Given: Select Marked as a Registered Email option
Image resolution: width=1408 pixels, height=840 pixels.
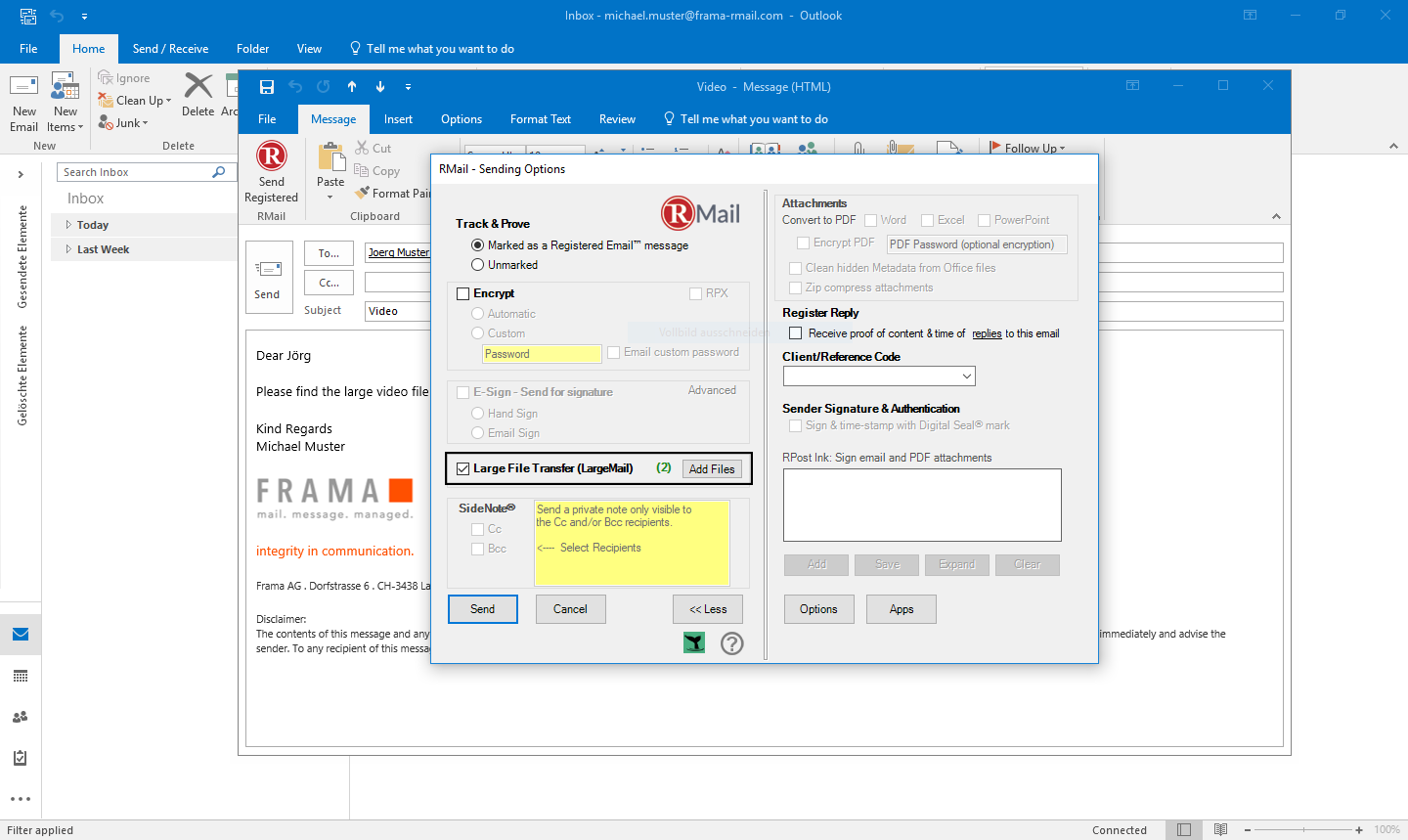Looking at the screenshot, I should [478, 245].
